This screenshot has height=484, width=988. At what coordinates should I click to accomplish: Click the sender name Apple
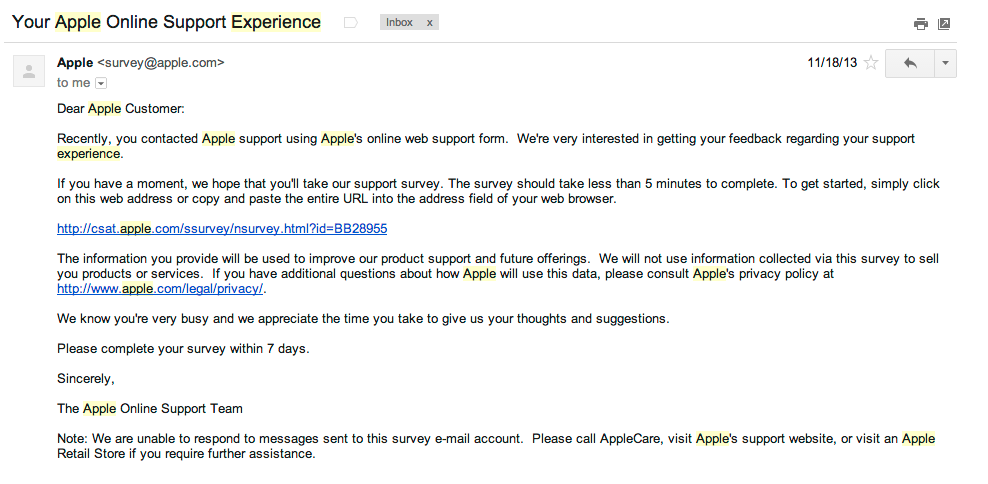pyautogui.click(x=75, y=62)
